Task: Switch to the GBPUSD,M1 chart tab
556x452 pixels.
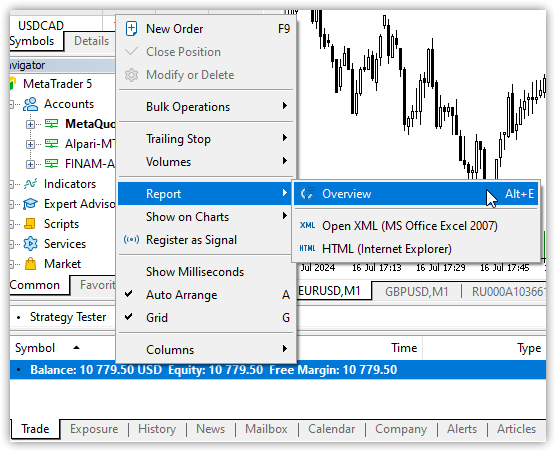Action: pos(417,291)
